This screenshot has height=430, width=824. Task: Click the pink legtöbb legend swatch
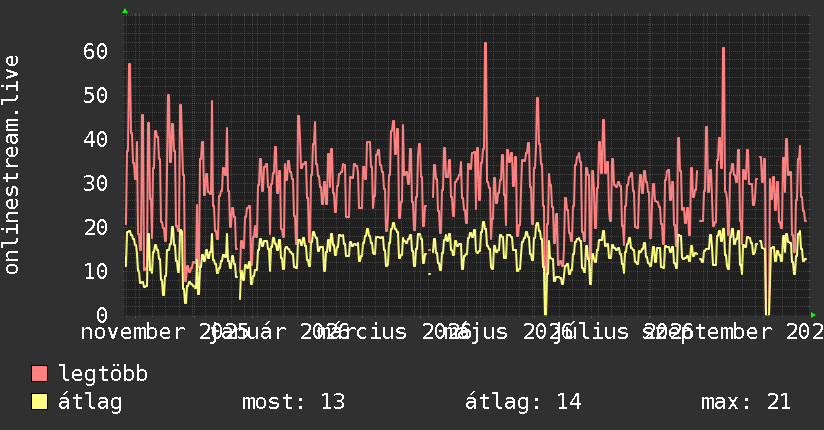39,373
